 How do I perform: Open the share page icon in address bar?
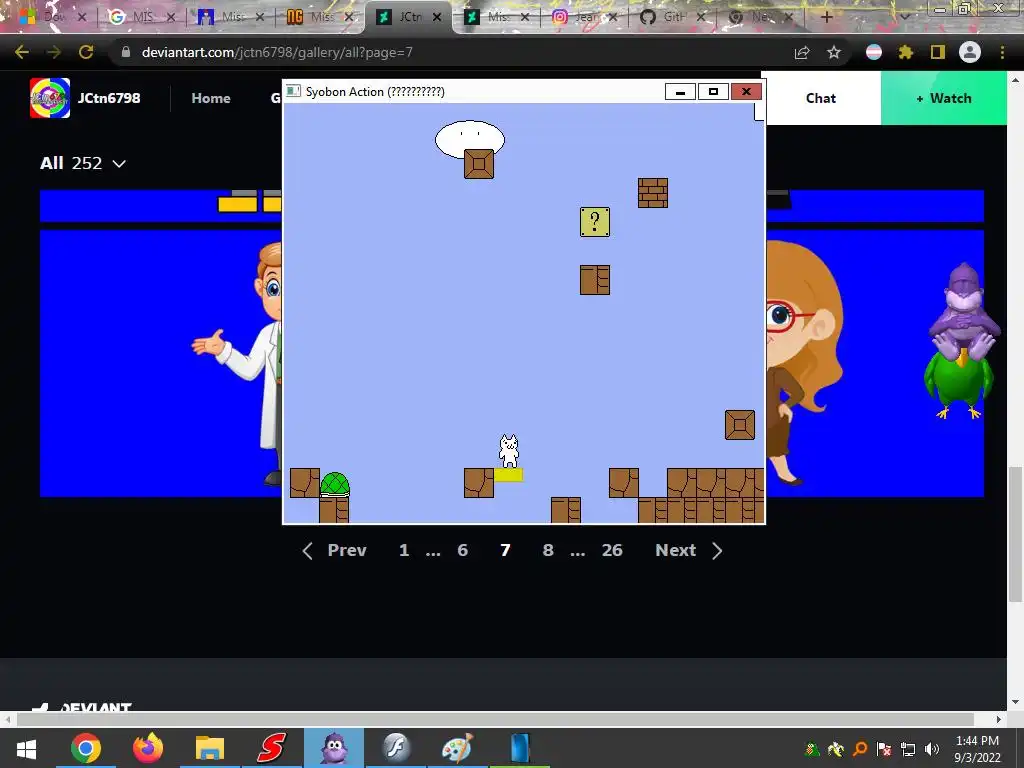coord(802,52)
